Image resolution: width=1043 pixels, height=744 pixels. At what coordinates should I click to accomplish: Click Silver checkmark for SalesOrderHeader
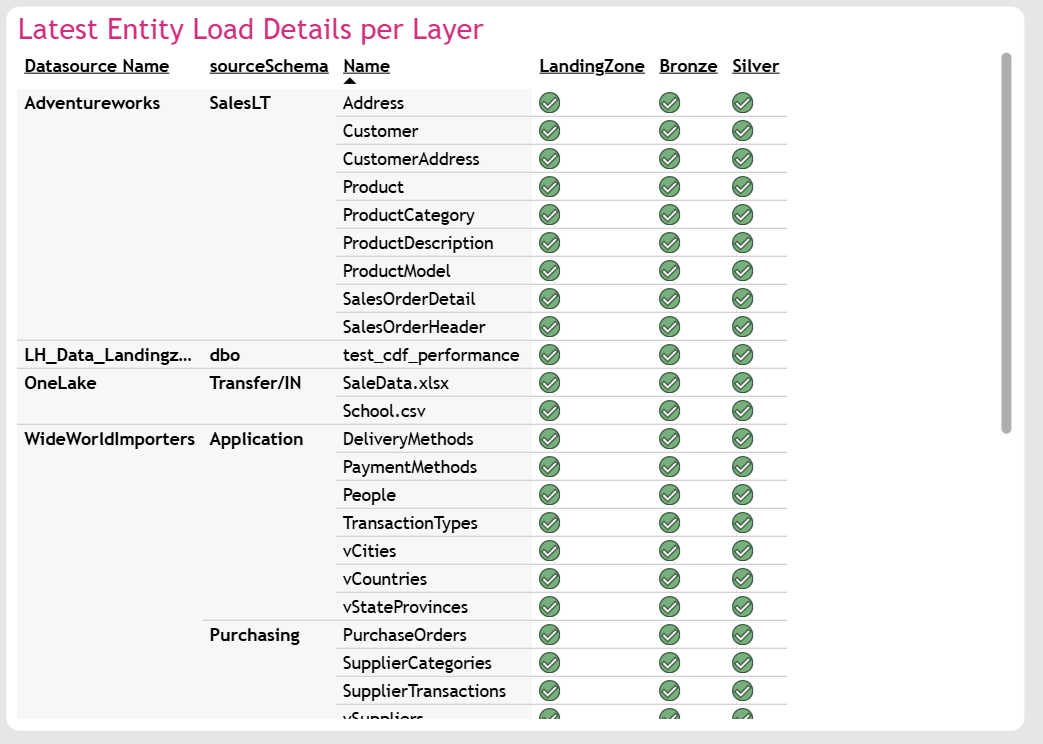pos(742,326)
